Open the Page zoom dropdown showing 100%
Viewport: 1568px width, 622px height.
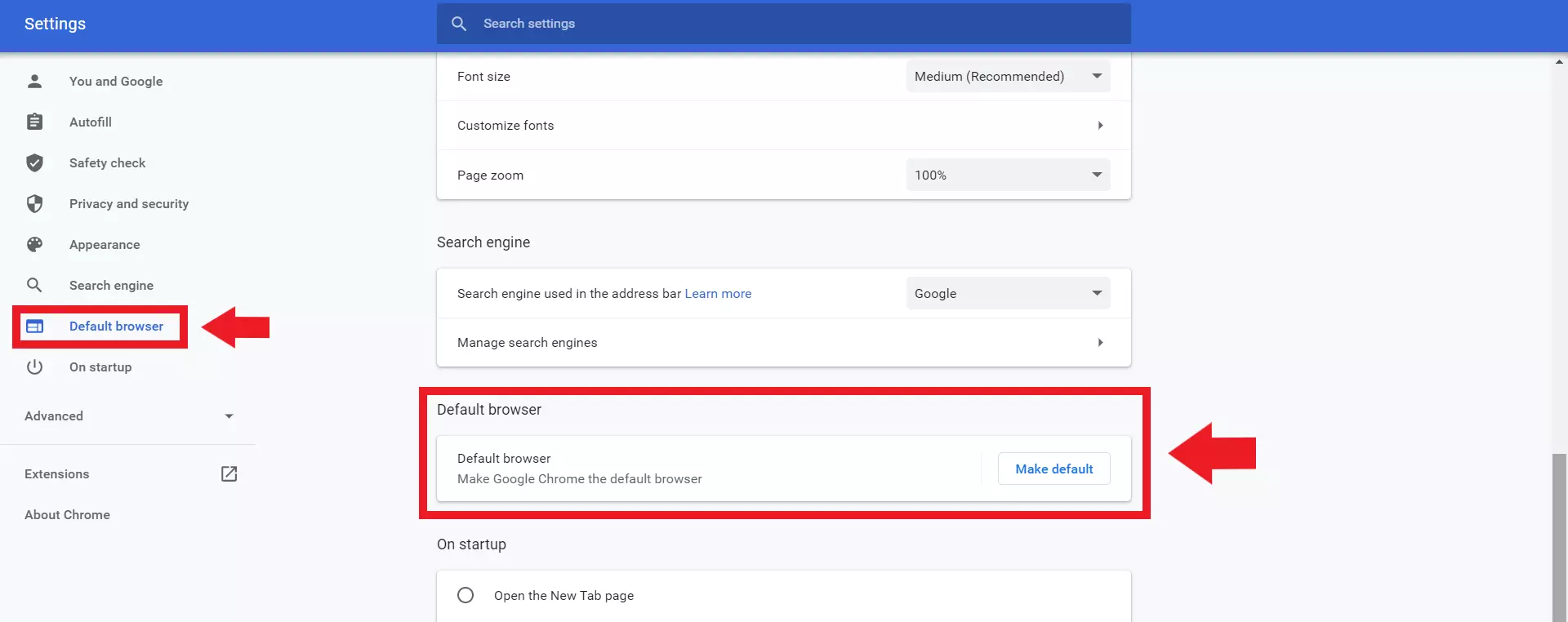[1008, 175]
